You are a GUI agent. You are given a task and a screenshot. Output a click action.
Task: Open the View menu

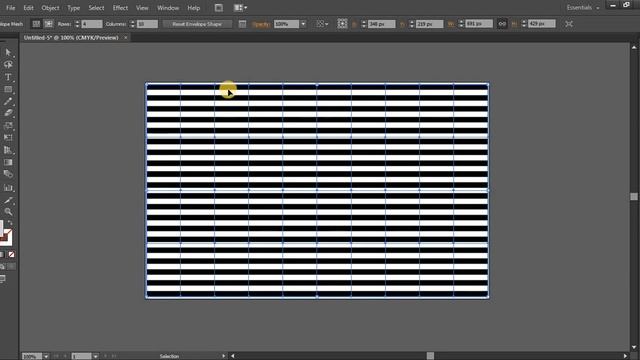pos(142,8)
